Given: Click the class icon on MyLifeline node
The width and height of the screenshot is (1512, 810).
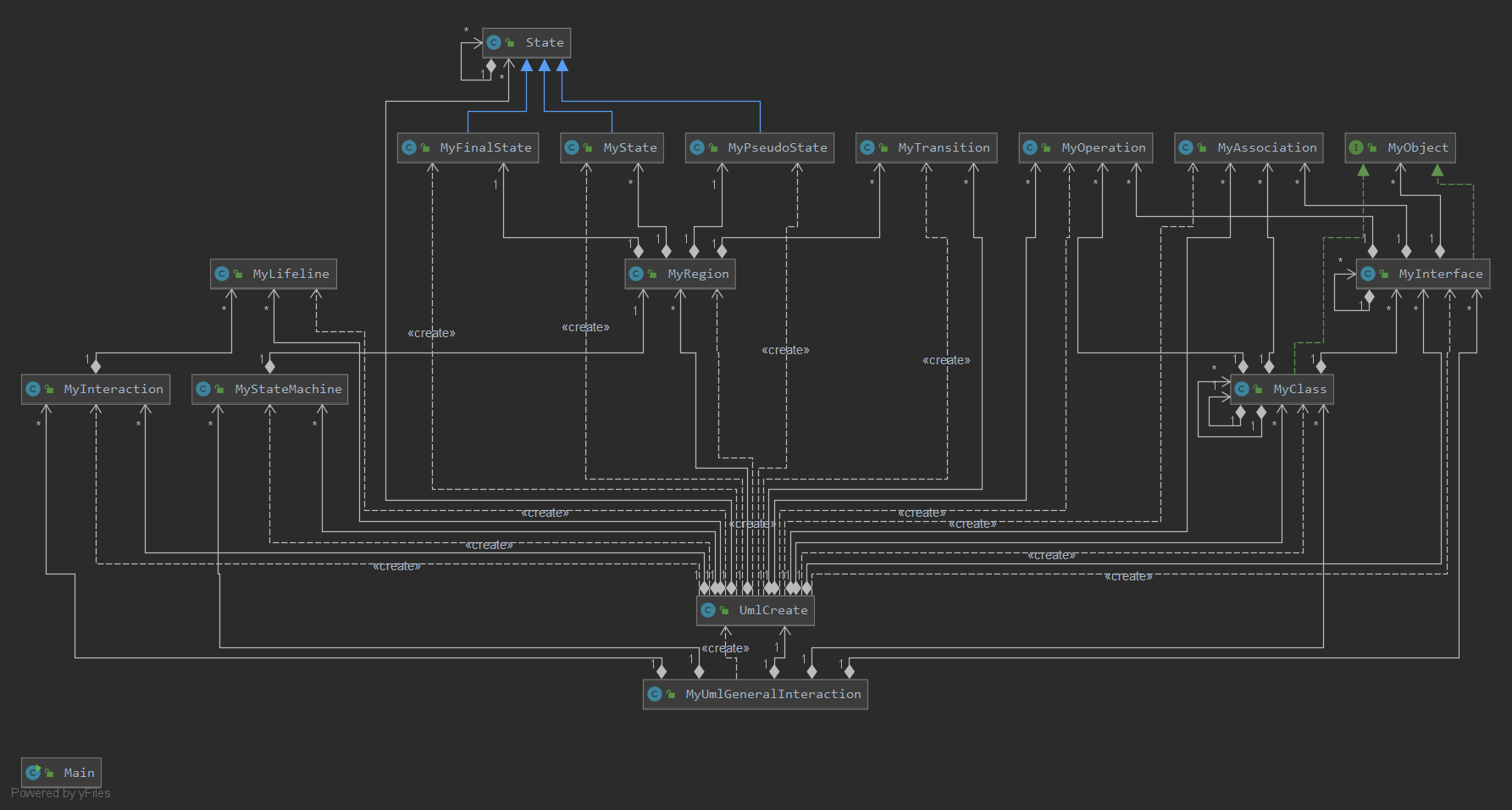Looking at the screenshot, I should (x=222, y=274).
